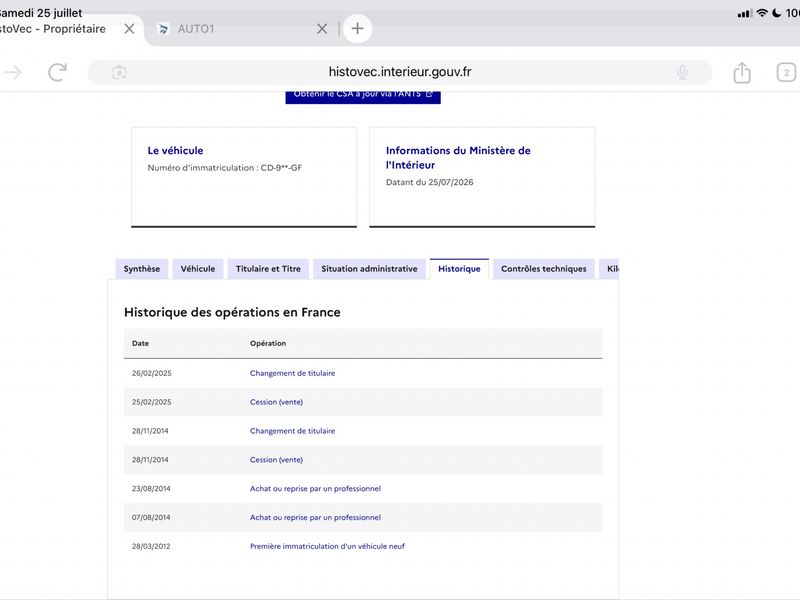Viewport: 800px width, 600px height.
Task: Click the Date column header
Action: 140,343
